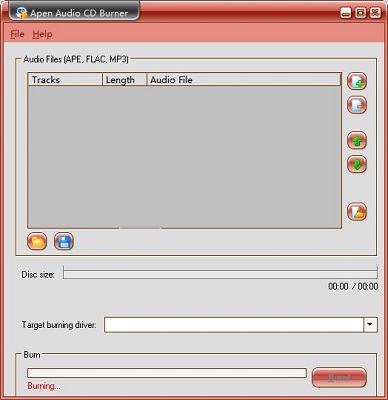Viewport: 388px width, 400px height.
Task: Click the Disc size progress bar
Action: click(x=220, y=272)
